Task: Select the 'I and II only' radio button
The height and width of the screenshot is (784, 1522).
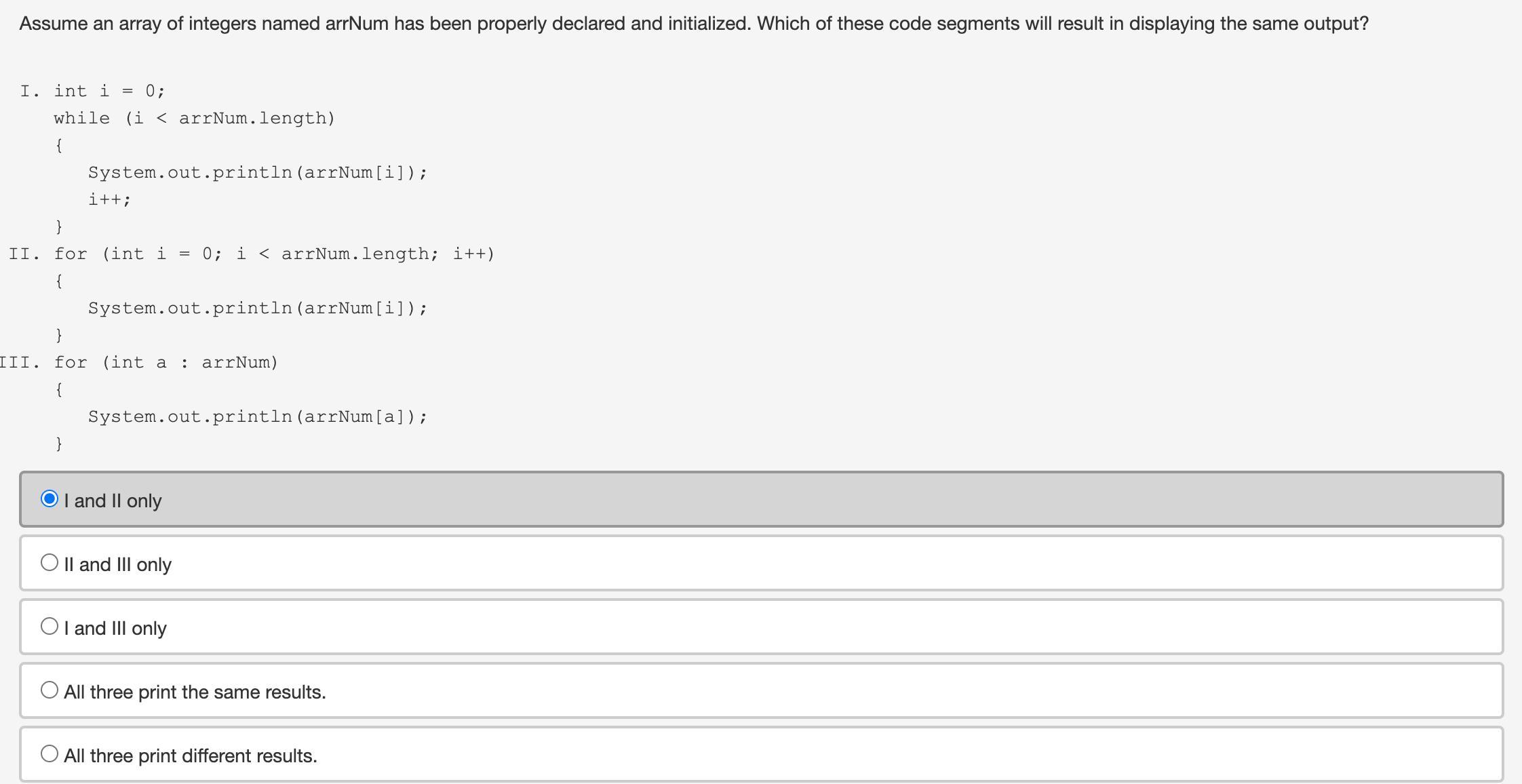Action: pos(50,499)
